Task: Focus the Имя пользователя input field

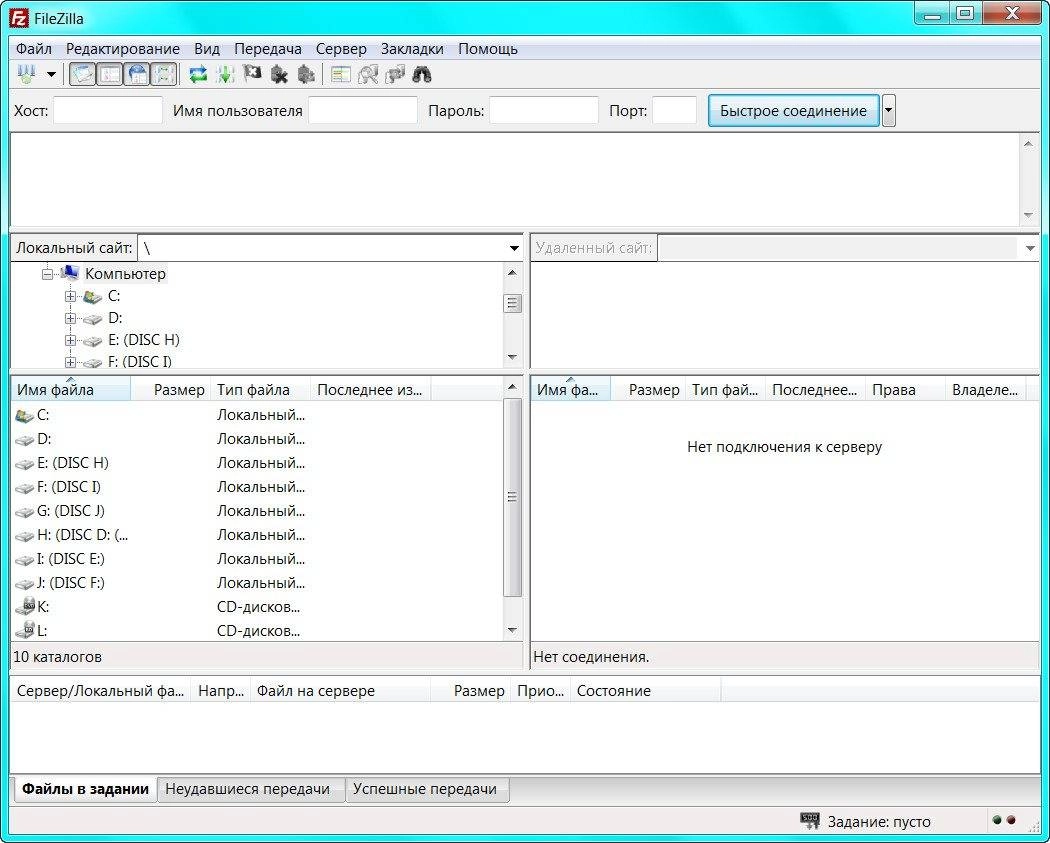Action: (x=363, y=110)
